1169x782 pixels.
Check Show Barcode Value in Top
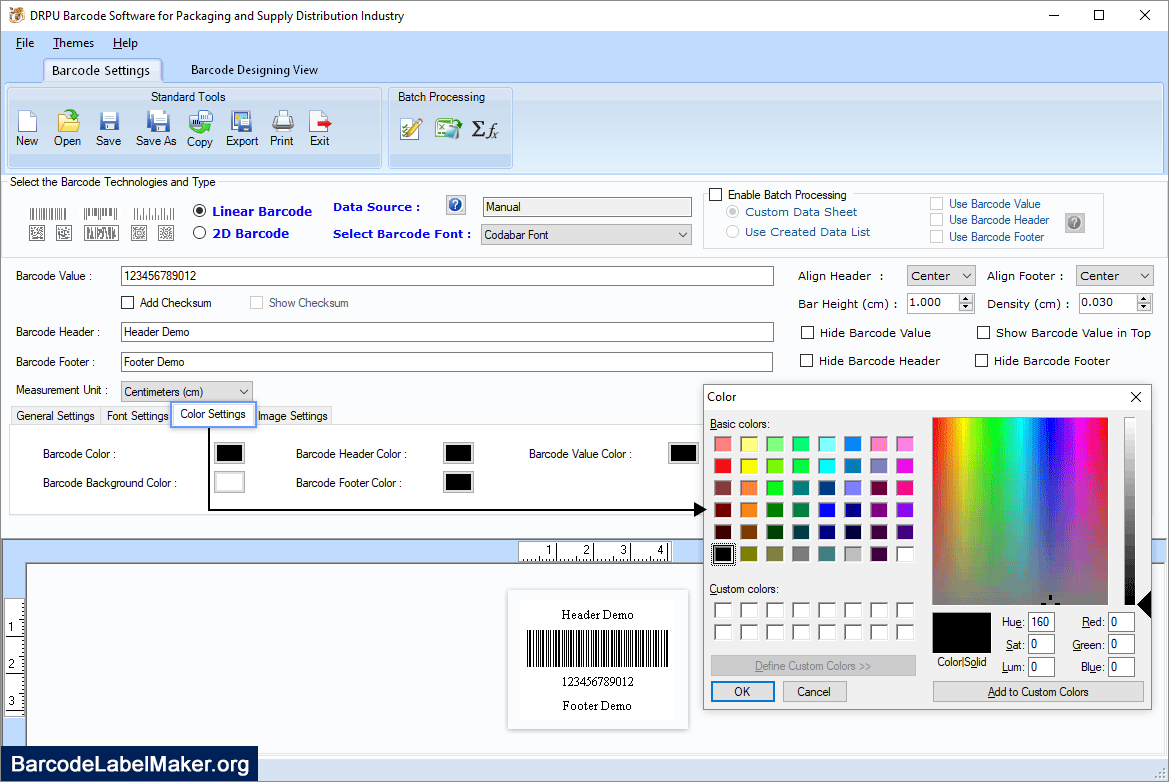tap(983, 332)
